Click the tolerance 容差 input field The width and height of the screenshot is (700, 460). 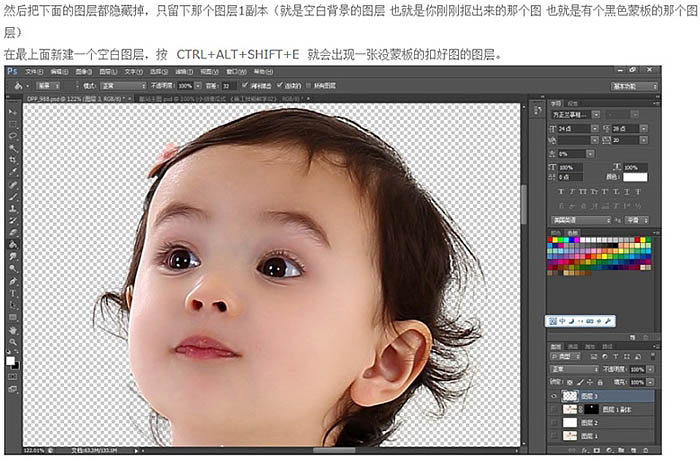tap(228, 86)
